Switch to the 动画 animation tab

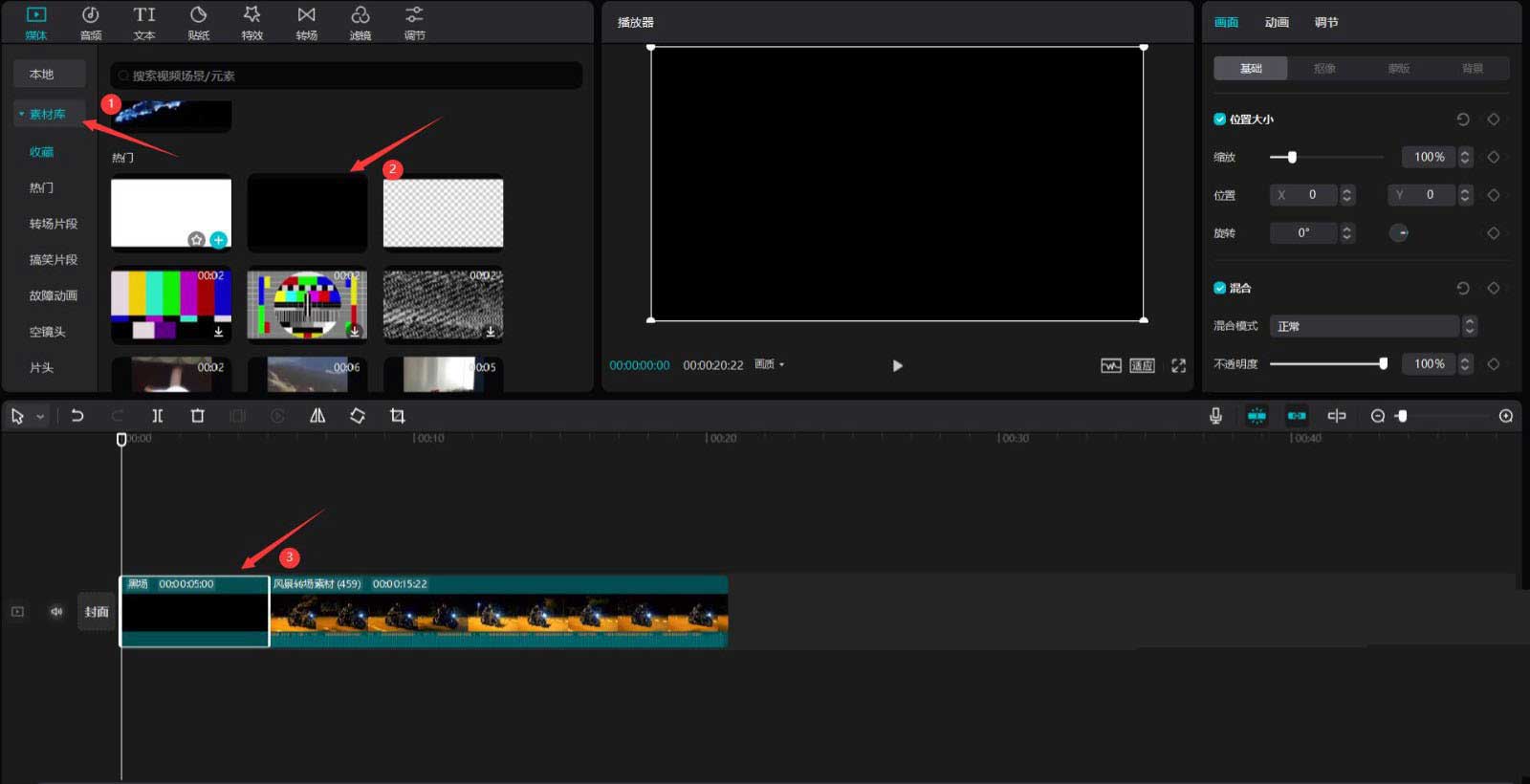point(1277,22)
